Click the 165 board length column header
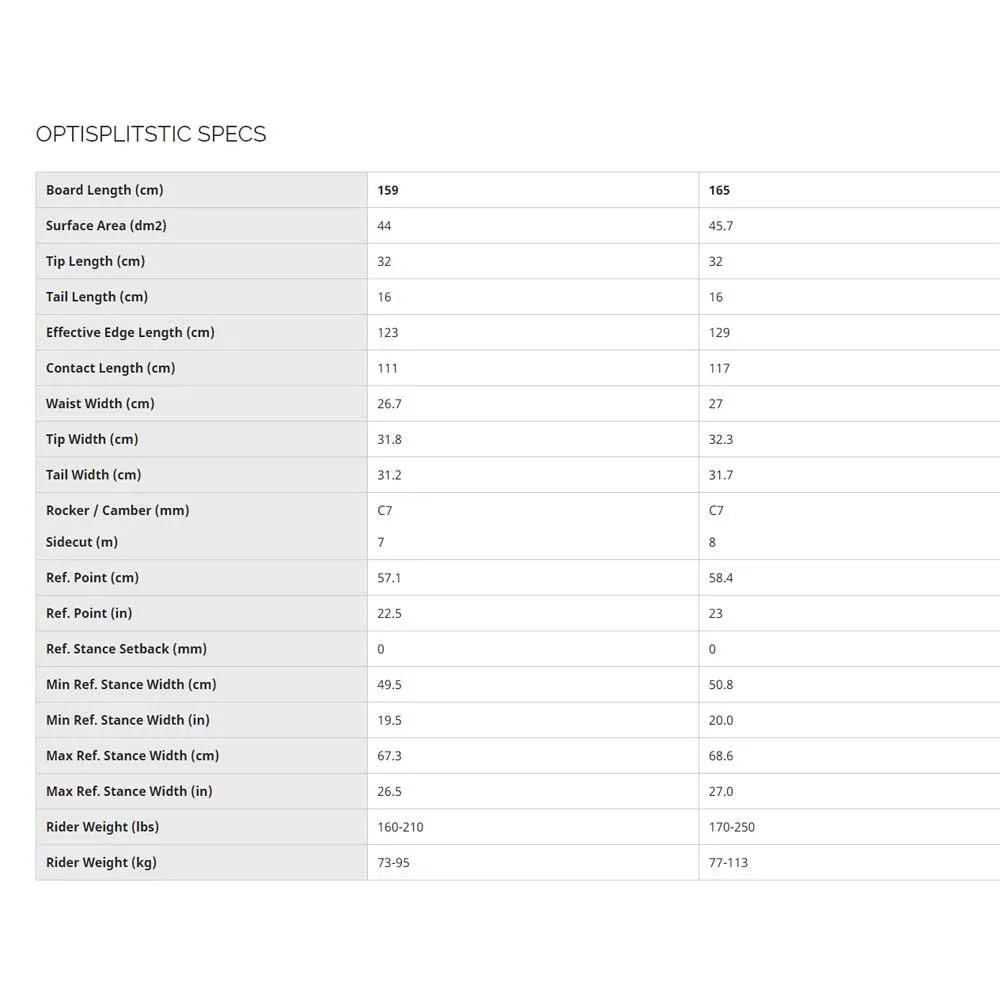The height and width of the screenshot is (1000, 1000). pyautogui.click(x=719, y=190)
